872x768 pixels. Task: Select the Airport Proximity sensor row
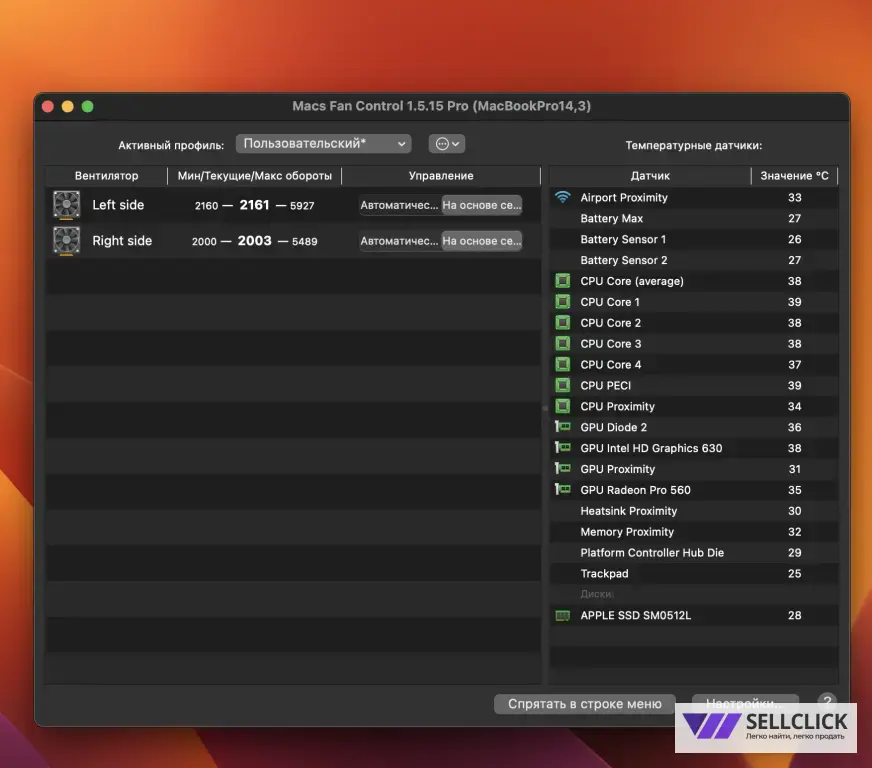(693, 197)
